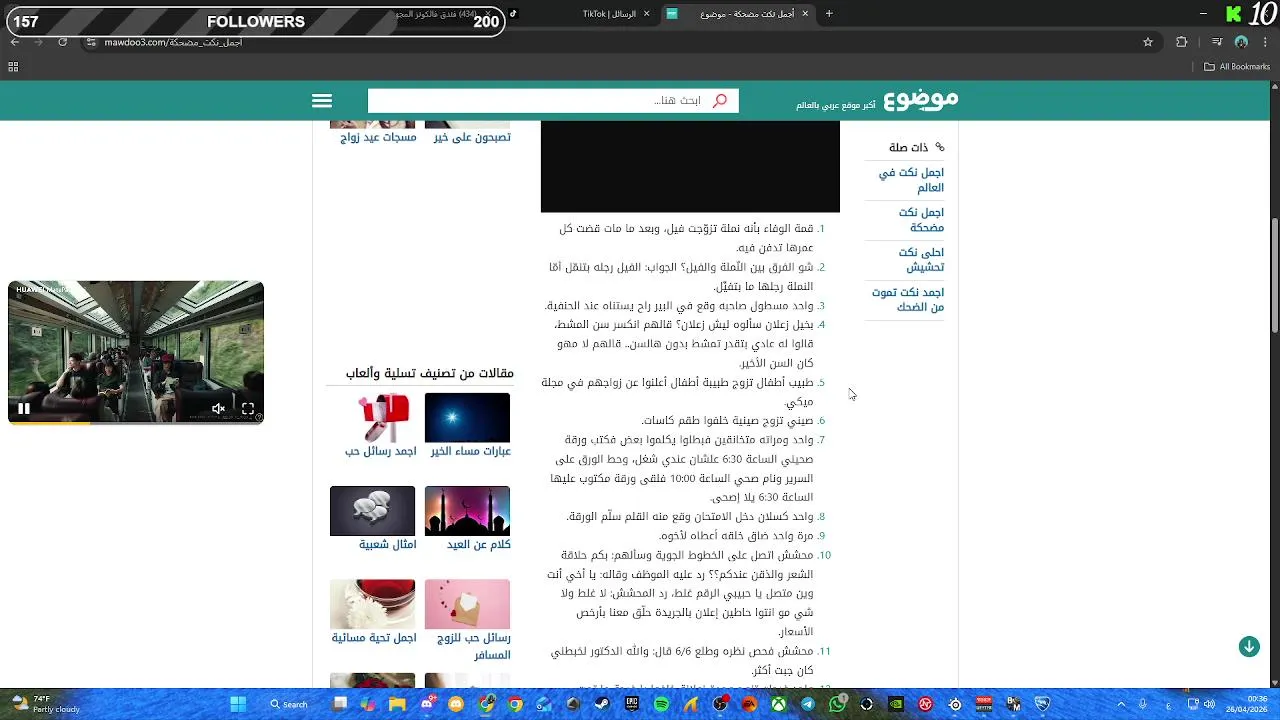This screenshot has width=1280, height=720.
Task: Open Chrome media controls icon
Action: [1216, 42]
